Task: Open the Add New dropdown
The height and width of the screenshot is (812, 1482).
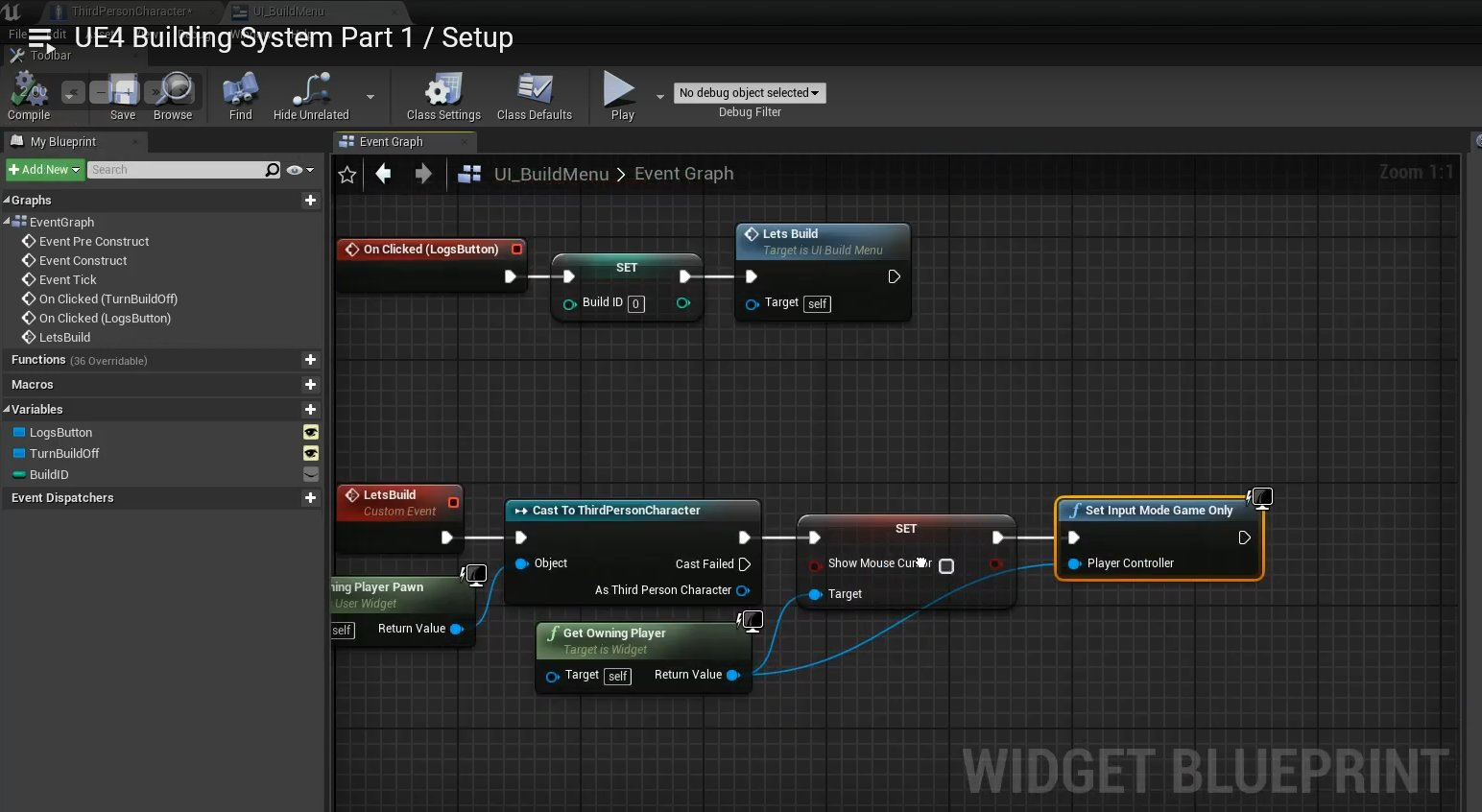Action: [44, 170]
